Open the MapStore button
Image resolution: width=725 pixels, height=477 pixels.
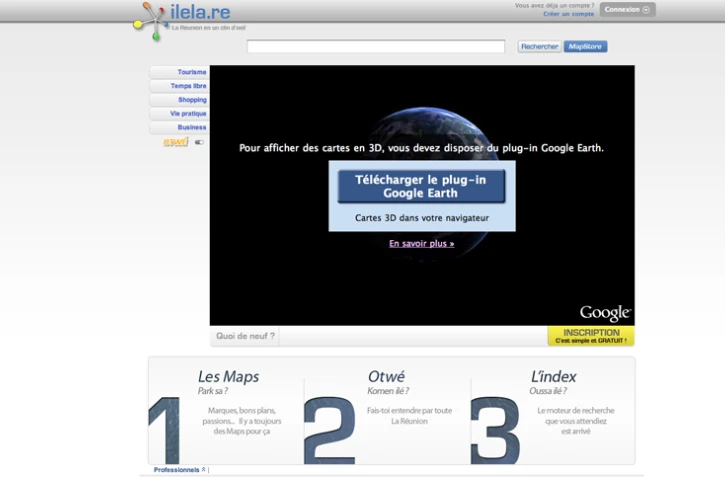coord(585,47)
